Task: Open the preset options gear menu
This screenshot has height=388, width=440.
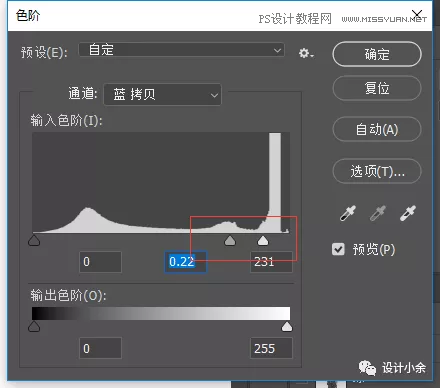Action: pos(306,53)
